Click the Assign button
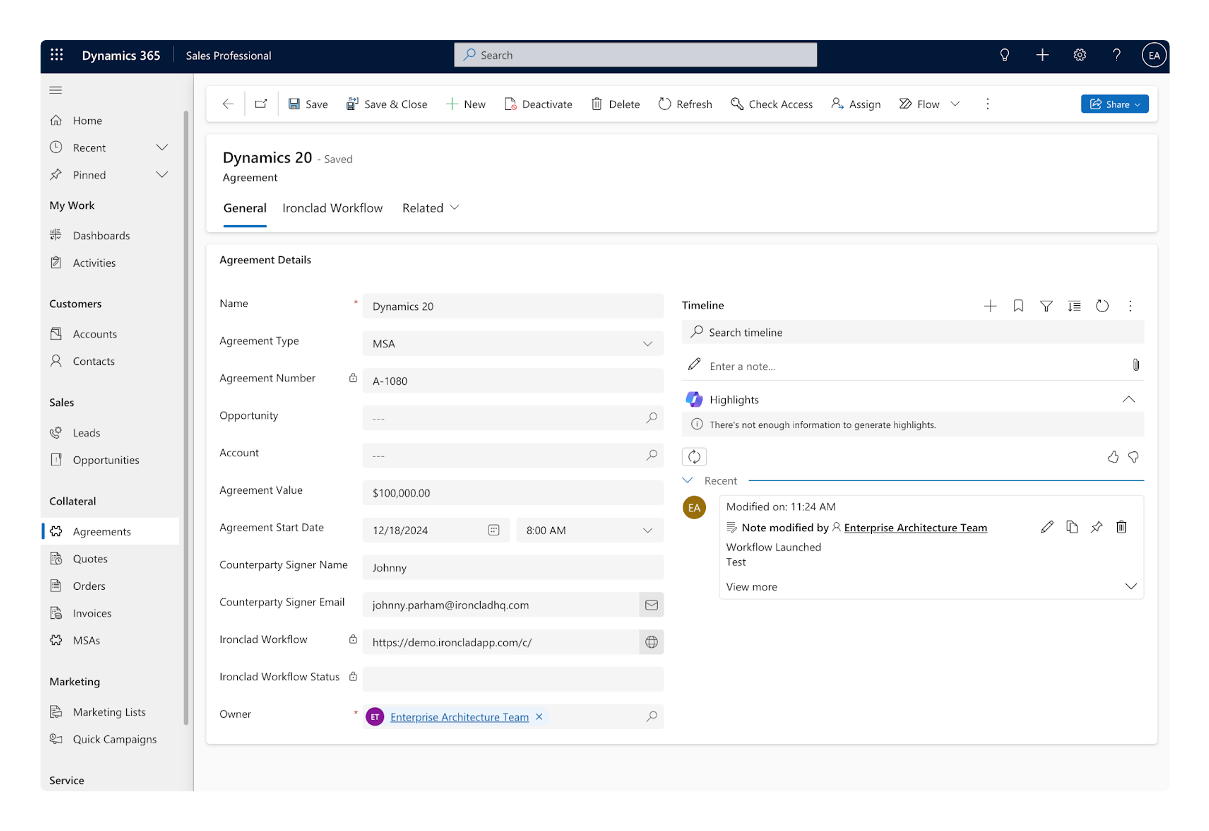The height and width of the screenshot is (831, 1209). [856, 104]
